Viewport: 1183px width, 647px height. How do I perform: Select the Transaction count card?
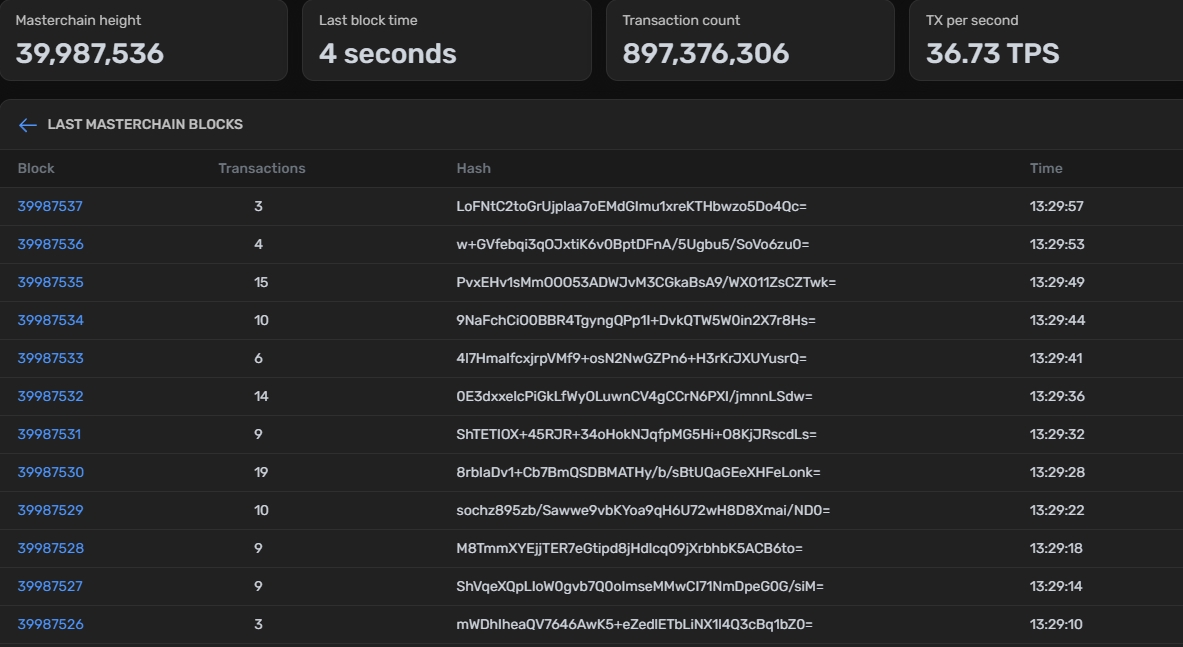click(x=749, y=40)
